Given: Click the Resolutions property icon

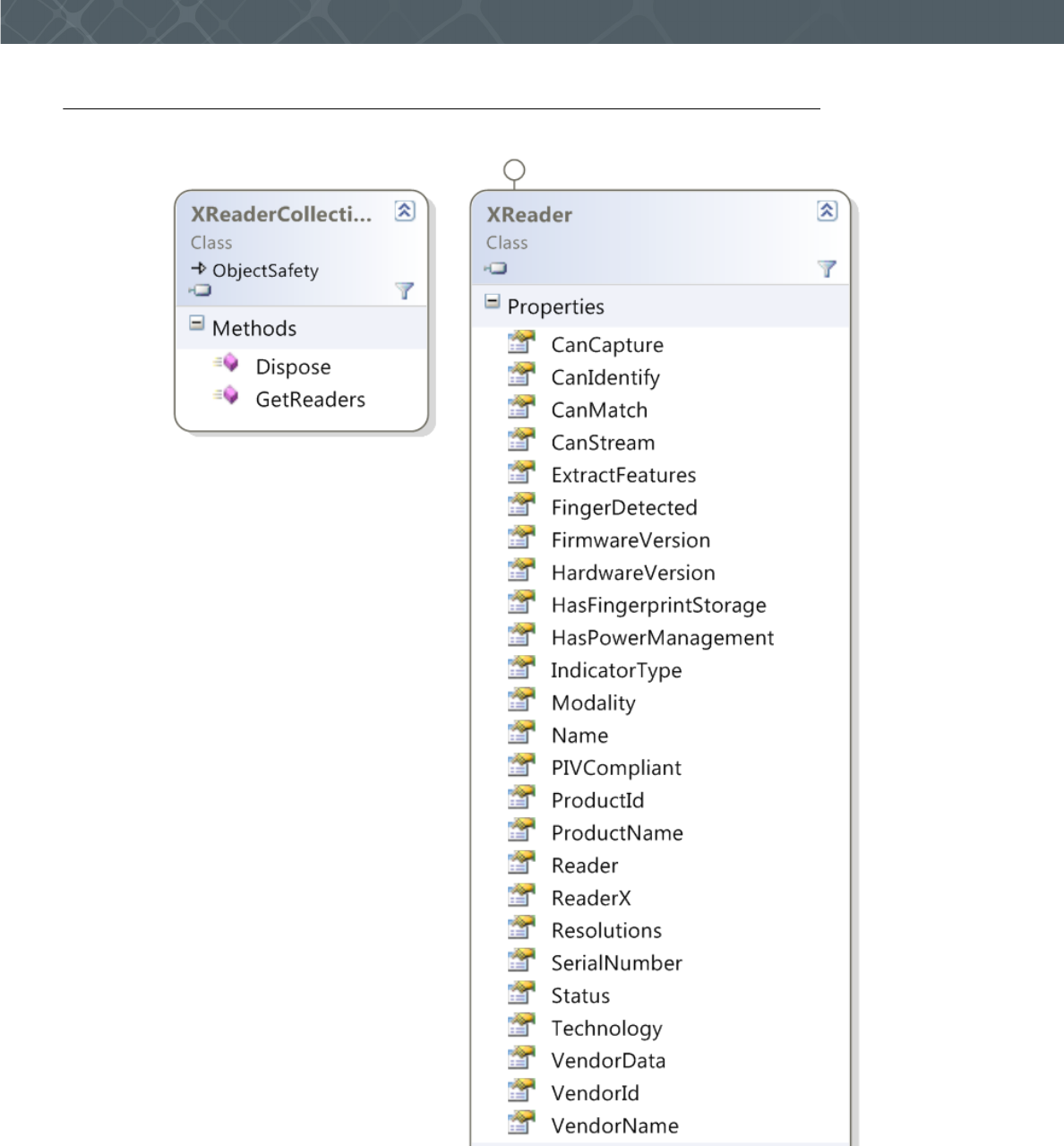Looking at the screenshot, I should tap(521, 928).
